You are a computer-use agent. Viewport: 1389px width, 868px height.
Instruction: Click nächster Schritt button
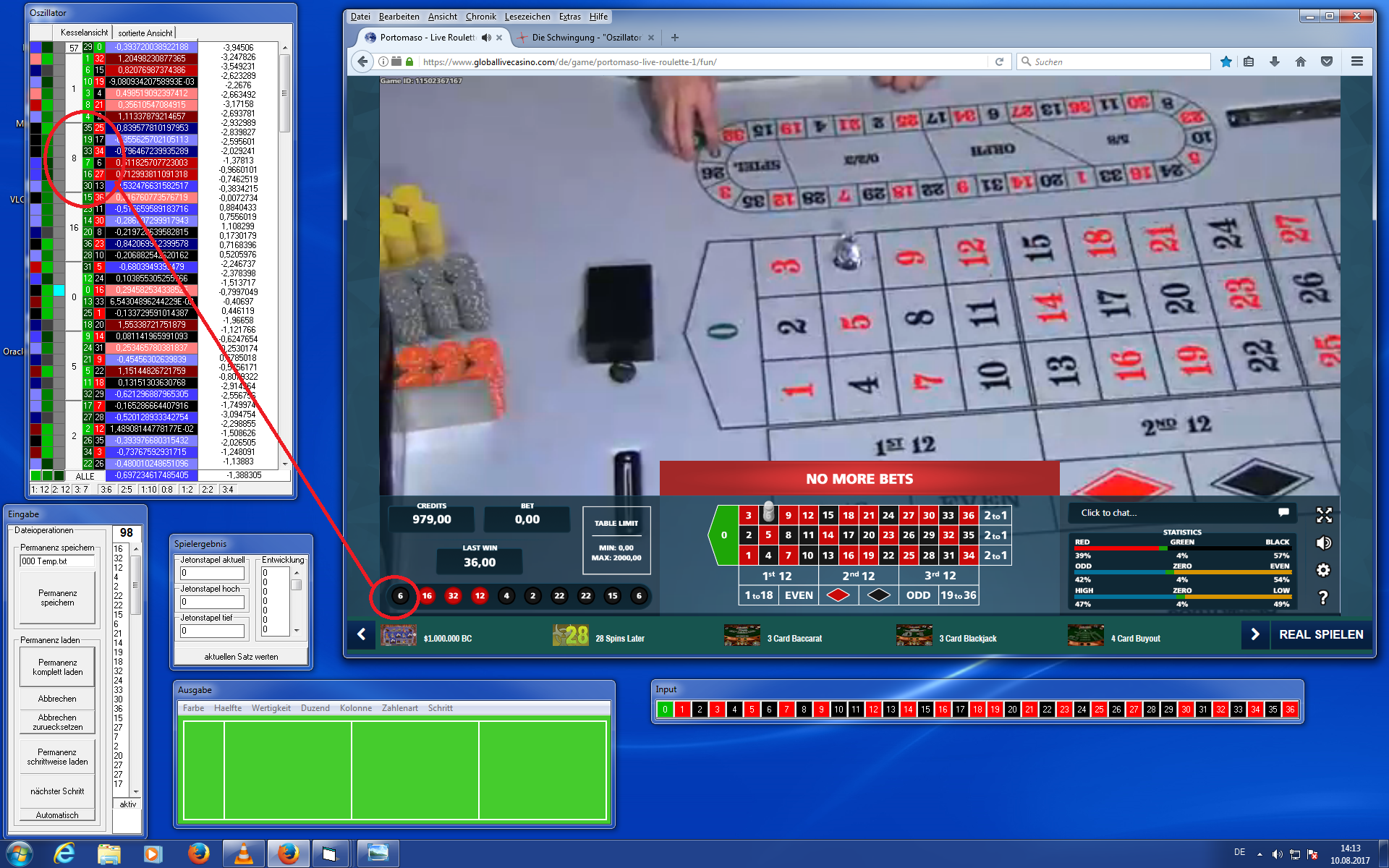click(57, 791)
